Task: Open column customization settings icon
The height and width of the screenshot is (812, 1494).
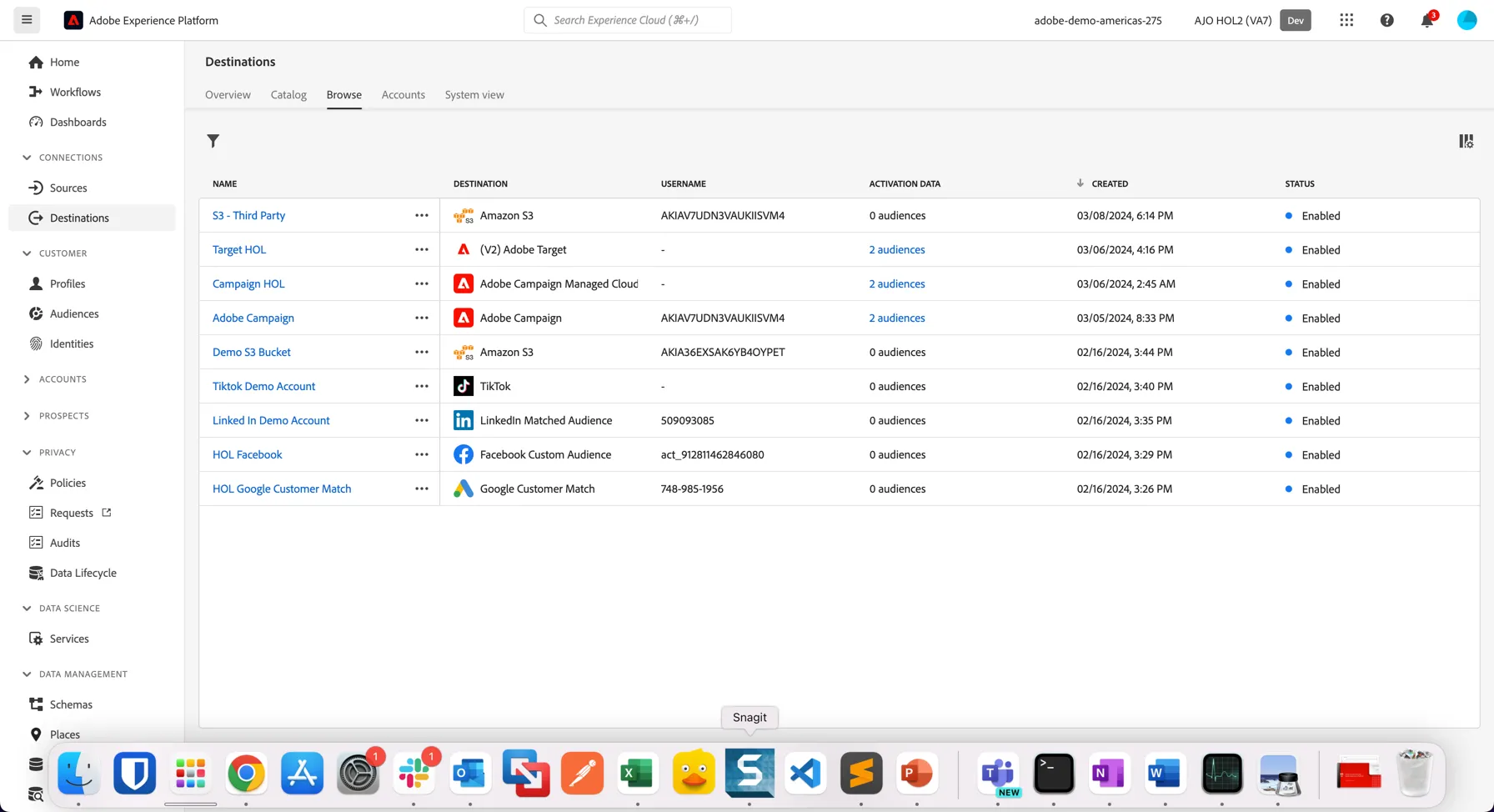Action: (1466, 141)
